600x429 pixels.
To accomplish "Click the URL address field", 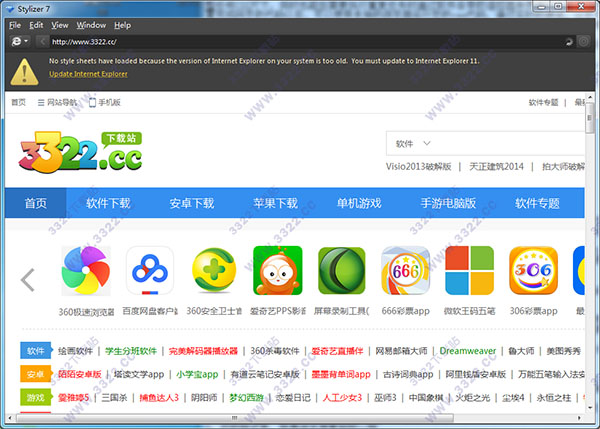I will 306,42.
